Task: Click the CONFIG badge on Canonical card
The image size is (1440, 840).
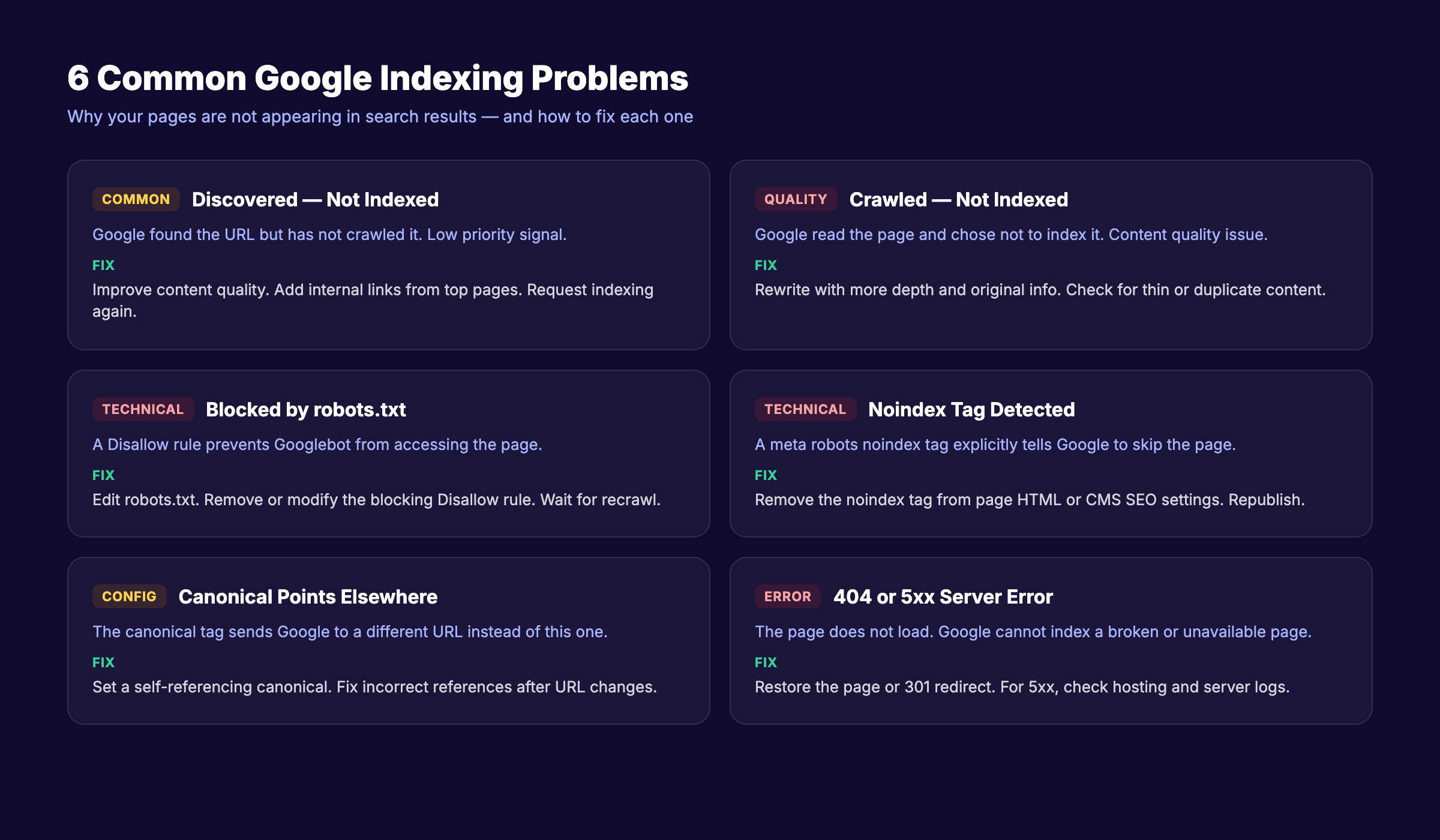Action: (129, 596)
